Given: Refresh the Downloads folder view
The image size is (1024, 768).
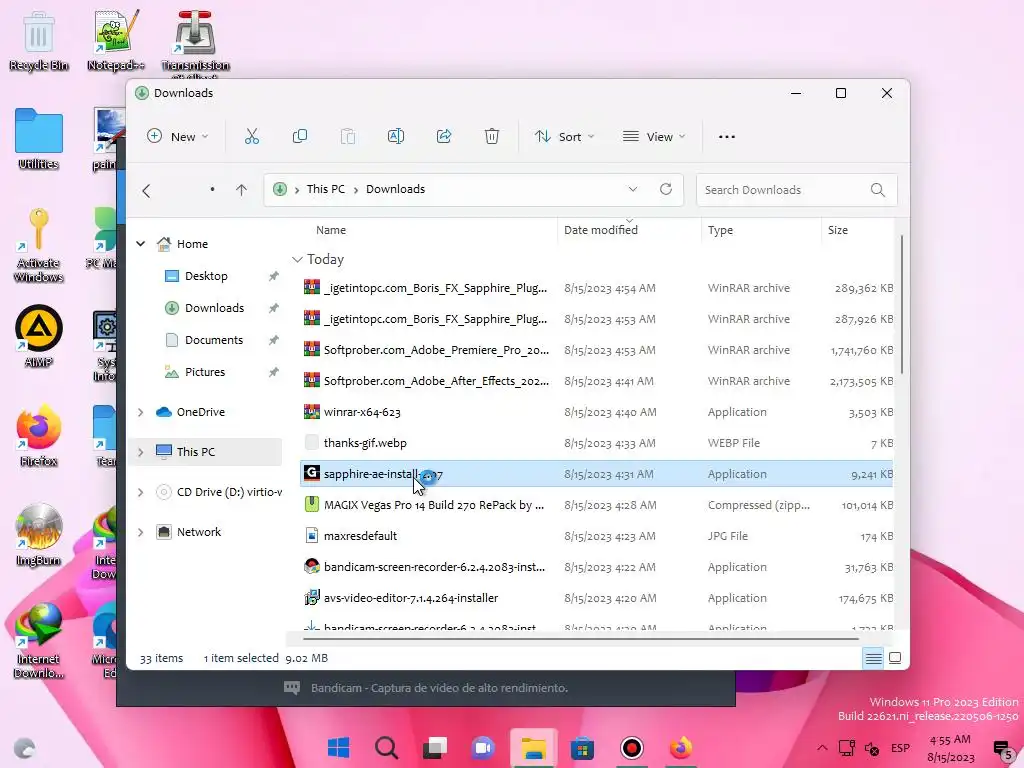Looking at the screenshot, I should point(665,189).
